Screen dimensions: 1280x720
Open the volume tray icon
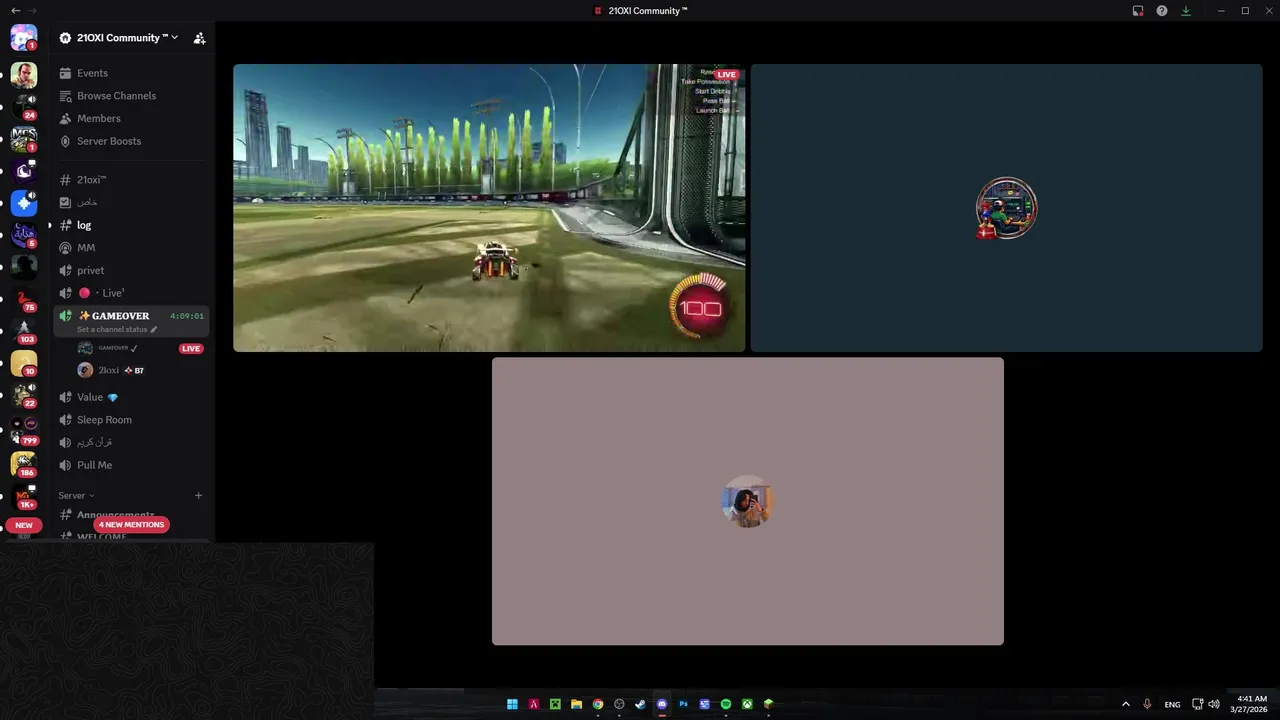[x=1214, y=704]
